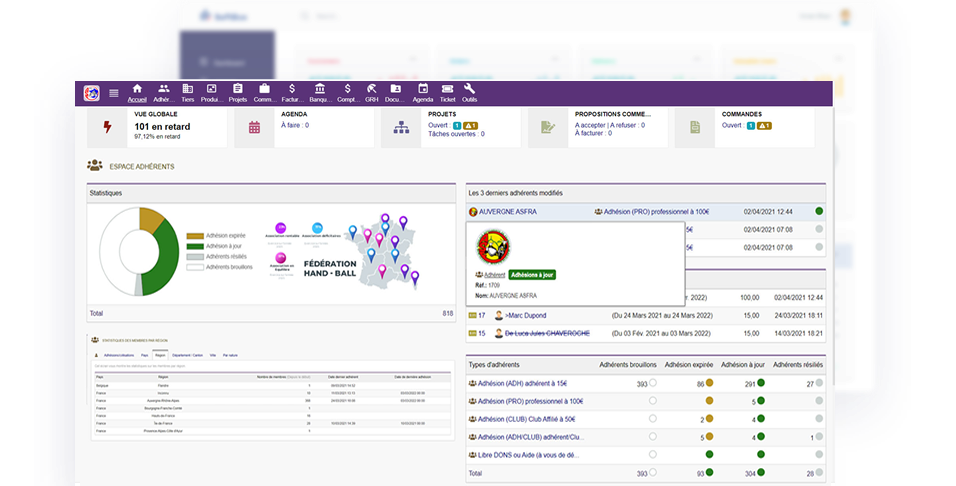
Task: Switch to the Pays tab in statistics
Action: point(145,355)
